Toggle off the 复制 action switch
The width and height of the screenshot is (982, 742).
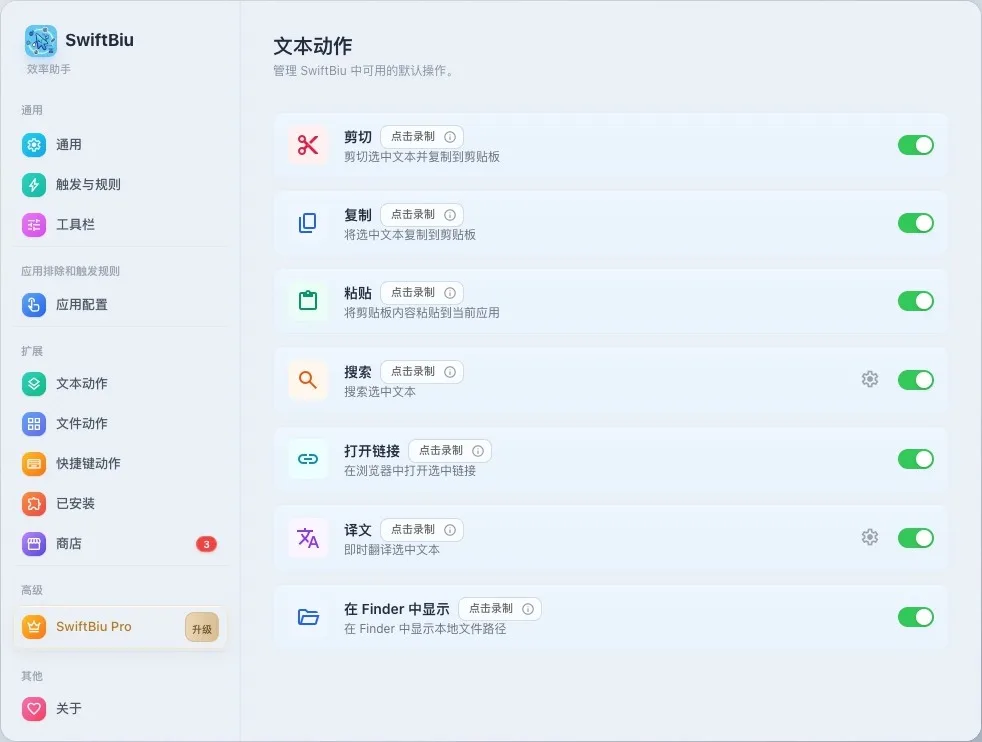tap(916, 223)
